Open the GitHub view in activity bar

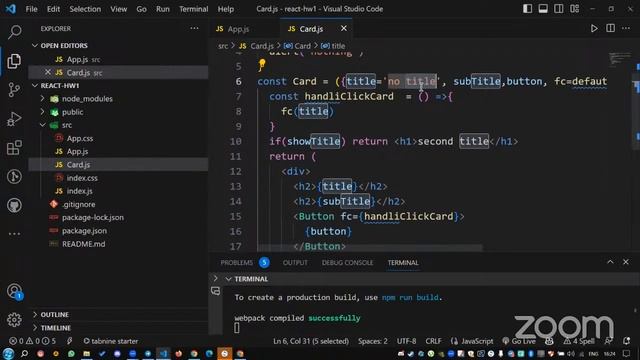pos(14,205)
